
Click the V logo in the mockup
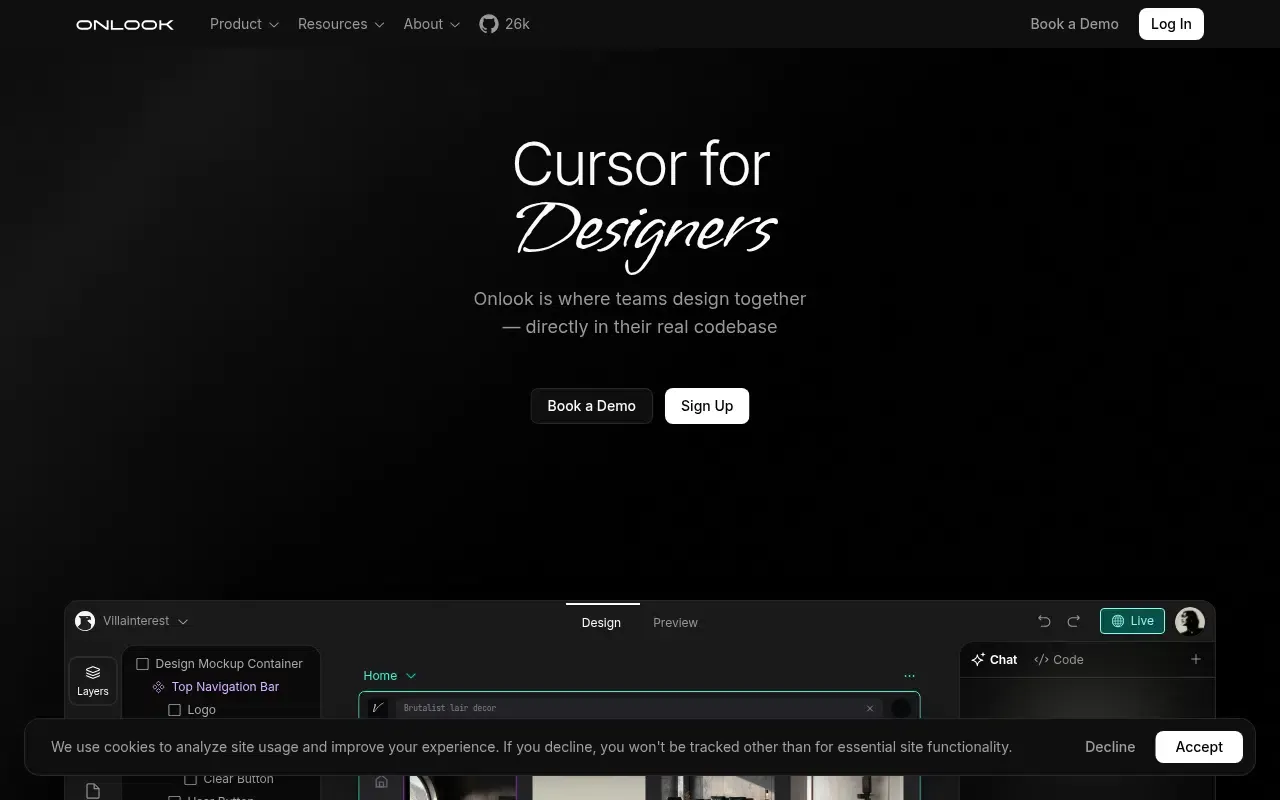click(378, 708)
